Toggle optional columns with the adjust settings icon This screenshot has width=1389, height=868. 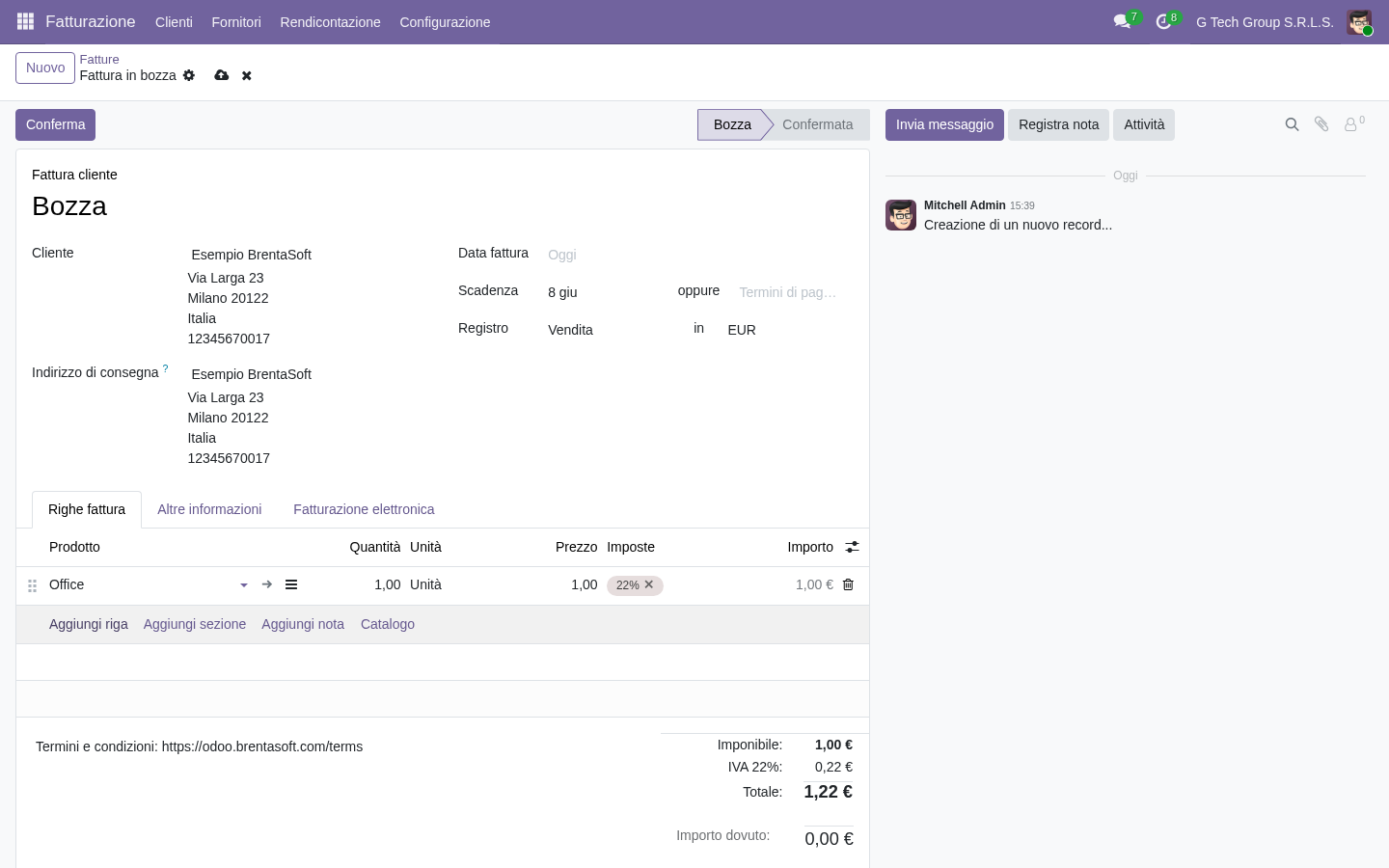pos(852,547)
